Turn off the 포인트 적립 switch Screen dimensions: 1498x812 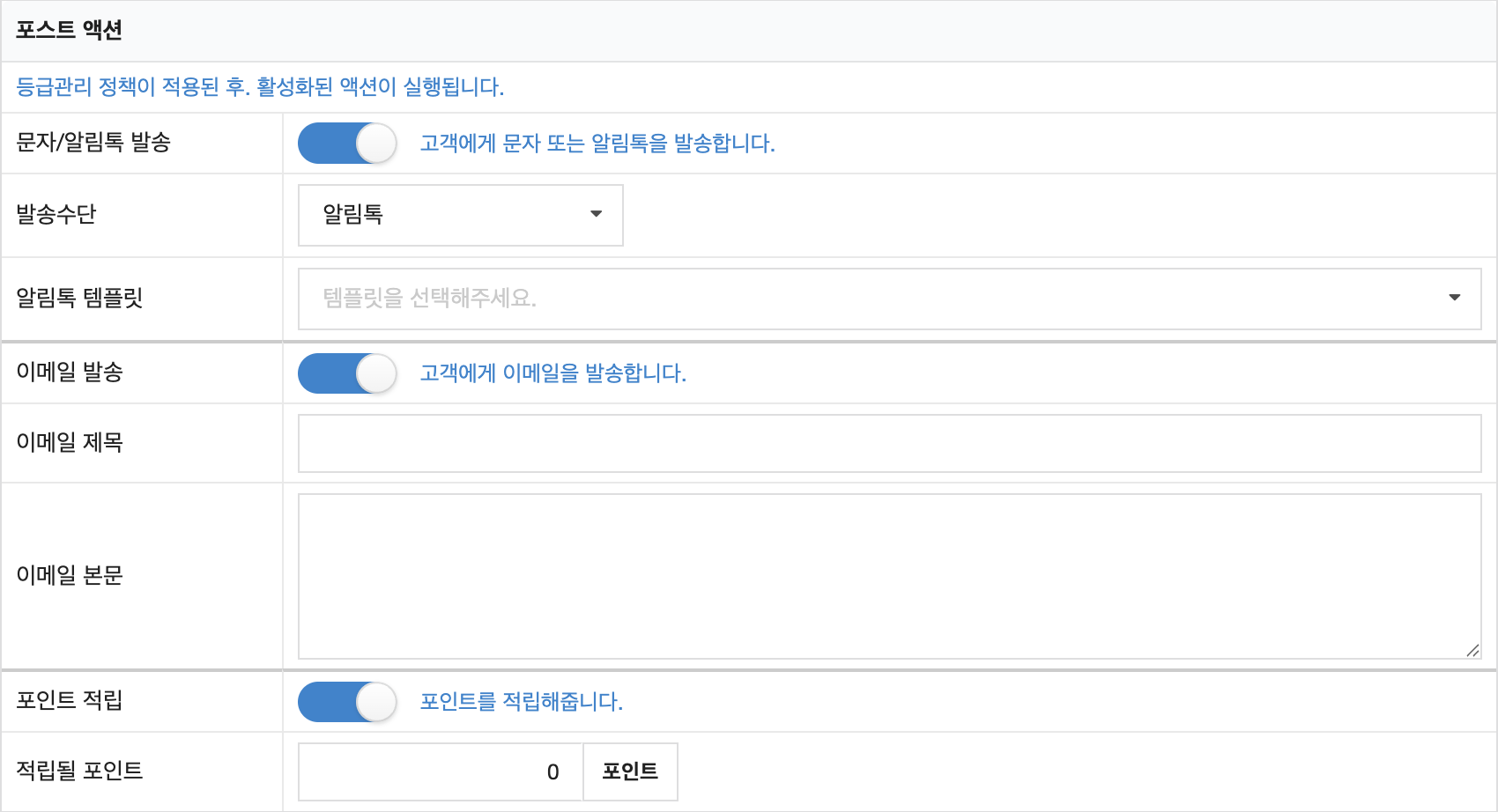coord(347,702)
